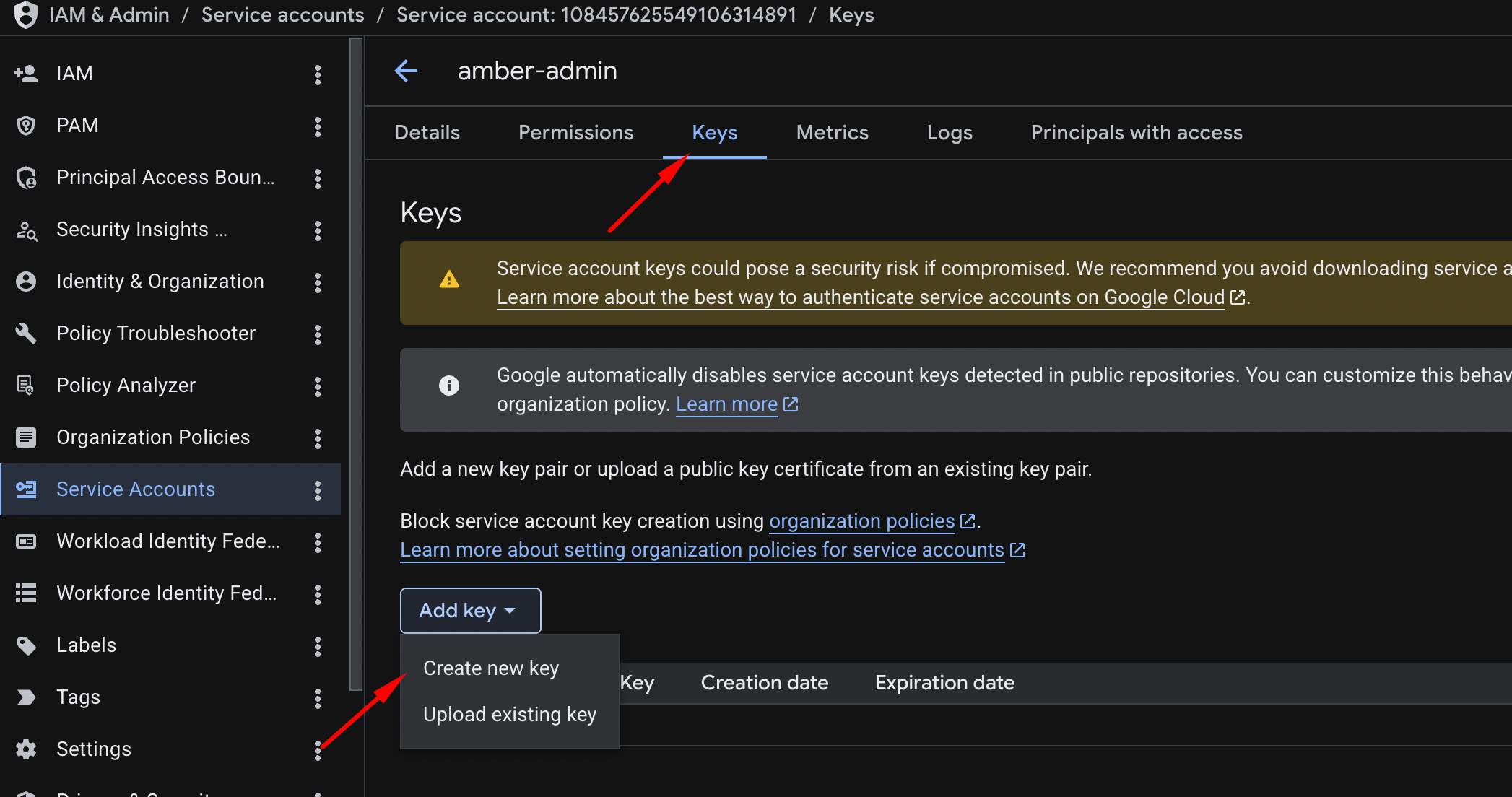Go back using the left arrow
This screenshot has height=797, width=1512.
pos(407,71)
